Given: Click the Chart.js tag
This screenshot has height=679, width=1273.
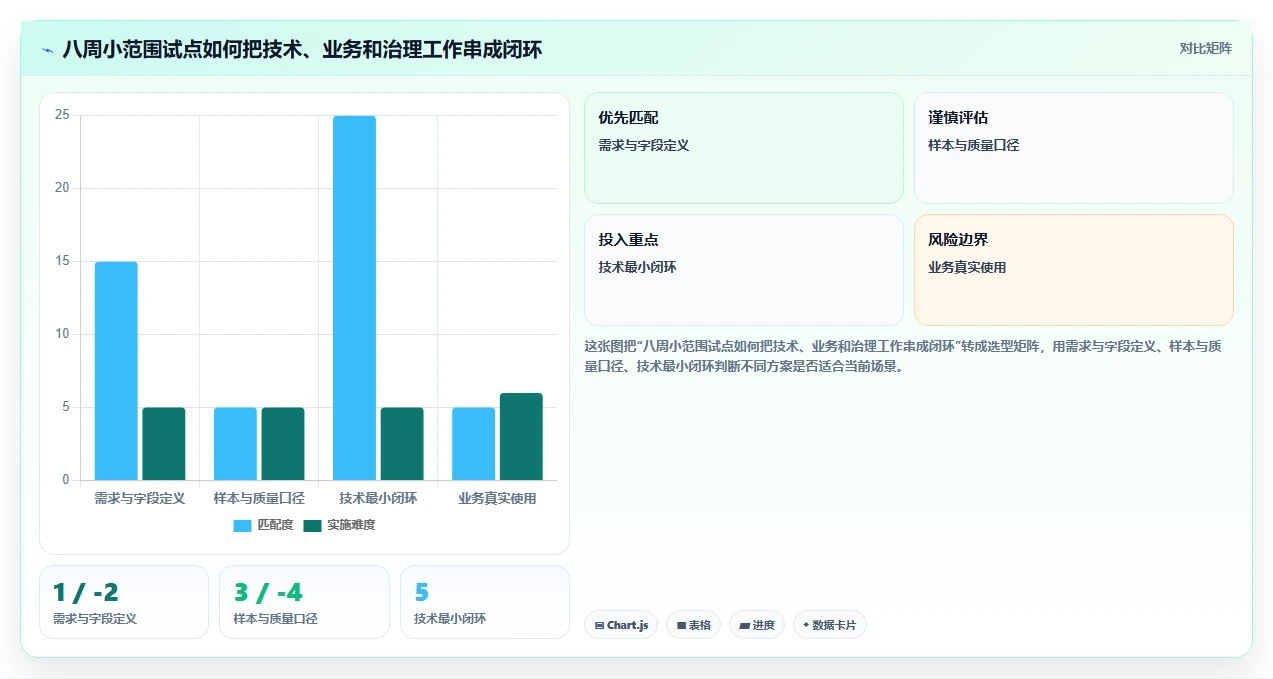Looking at the screenshot, I should coord(621,625).
